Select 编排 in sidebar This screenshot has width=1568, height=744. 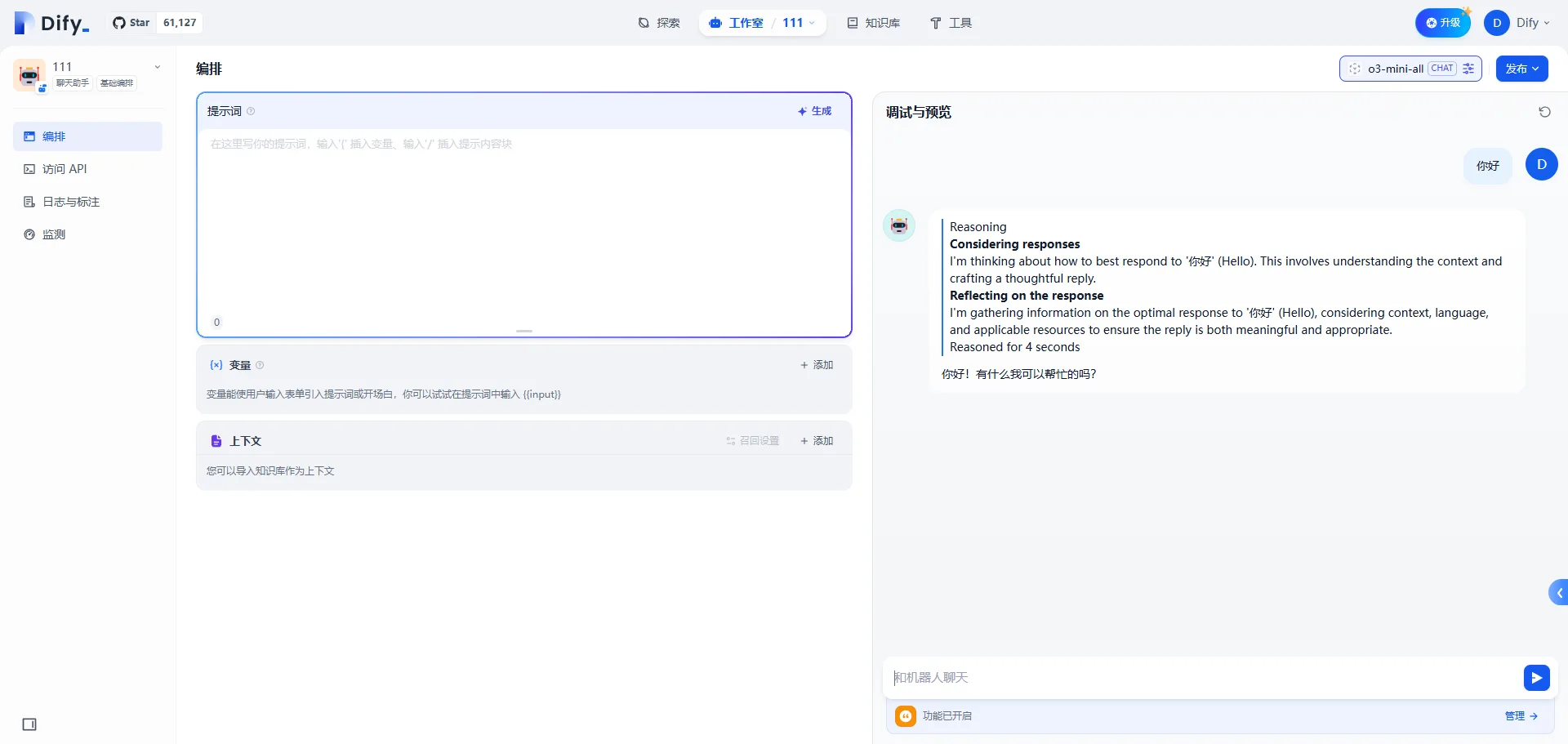87,136
